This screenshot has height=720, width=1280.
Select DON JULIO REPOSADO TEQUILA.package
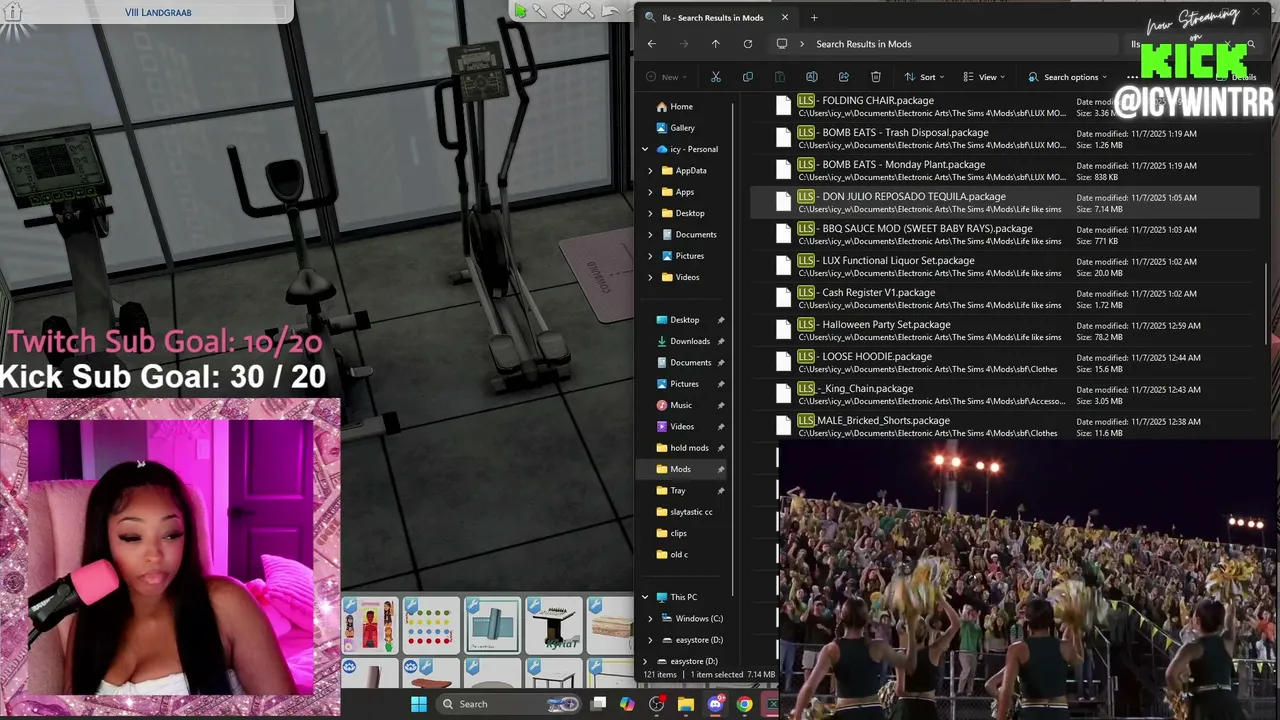click(x=1004, y=202)
